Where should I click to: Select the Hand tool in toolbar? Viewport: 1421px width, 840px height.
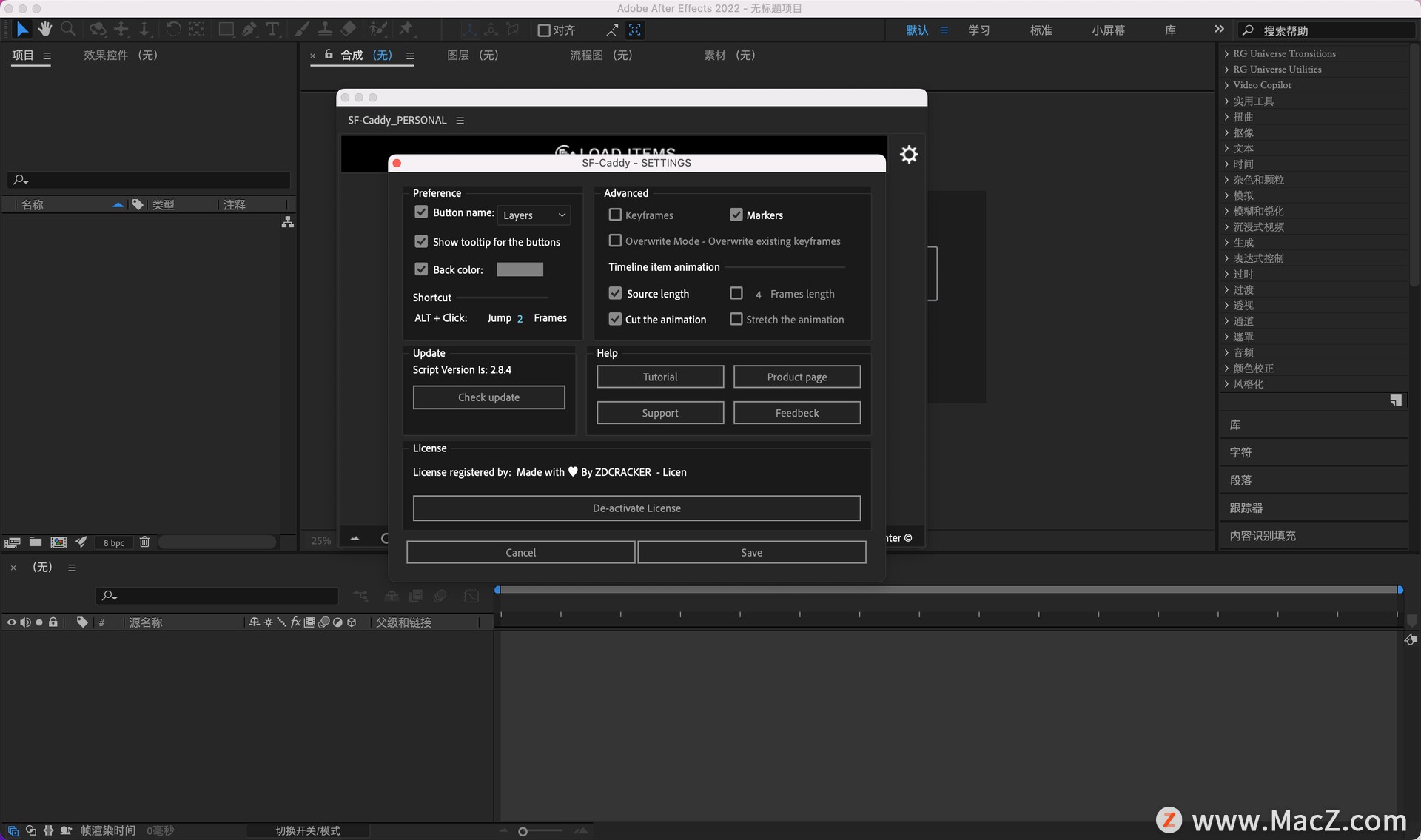pyautogui.click(x=45, y=30)
